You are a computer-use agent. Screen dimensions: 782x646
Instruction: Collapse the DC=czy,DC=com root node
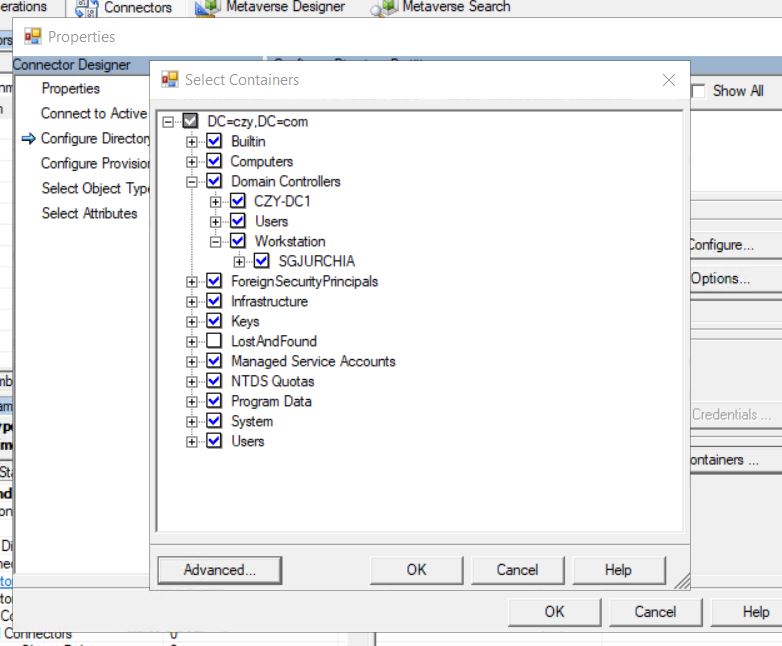tap(169, 122)
